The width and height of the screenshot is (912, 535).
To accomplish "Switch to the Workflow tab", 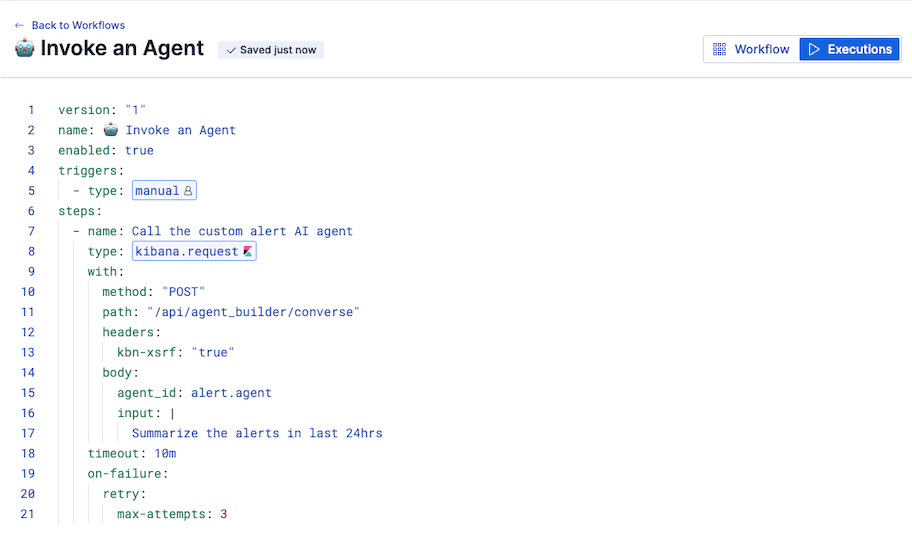I will coord(751,49).
